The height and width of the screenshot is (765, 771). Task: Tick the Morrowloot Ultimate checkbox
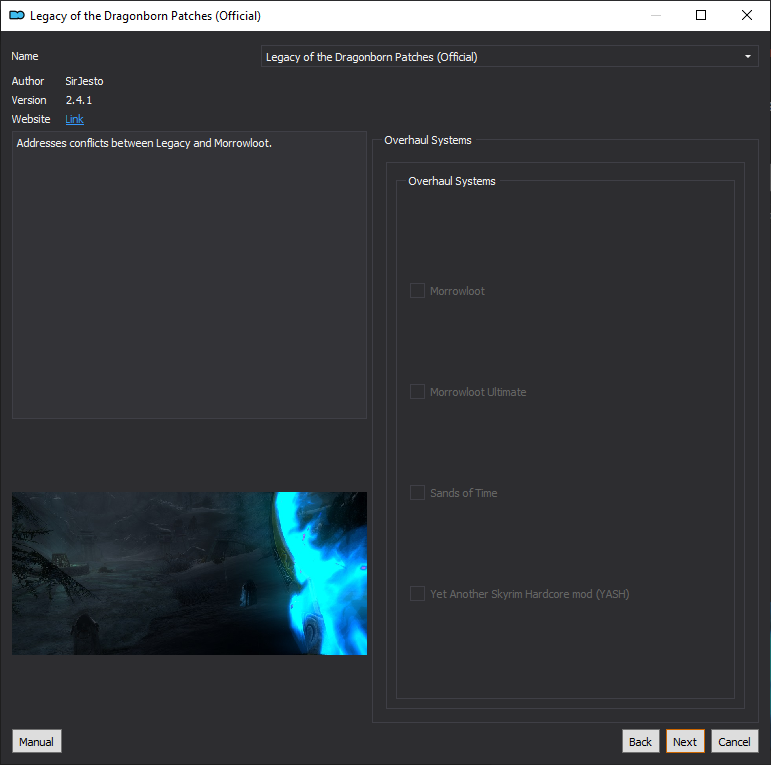(x=417, y=392)
